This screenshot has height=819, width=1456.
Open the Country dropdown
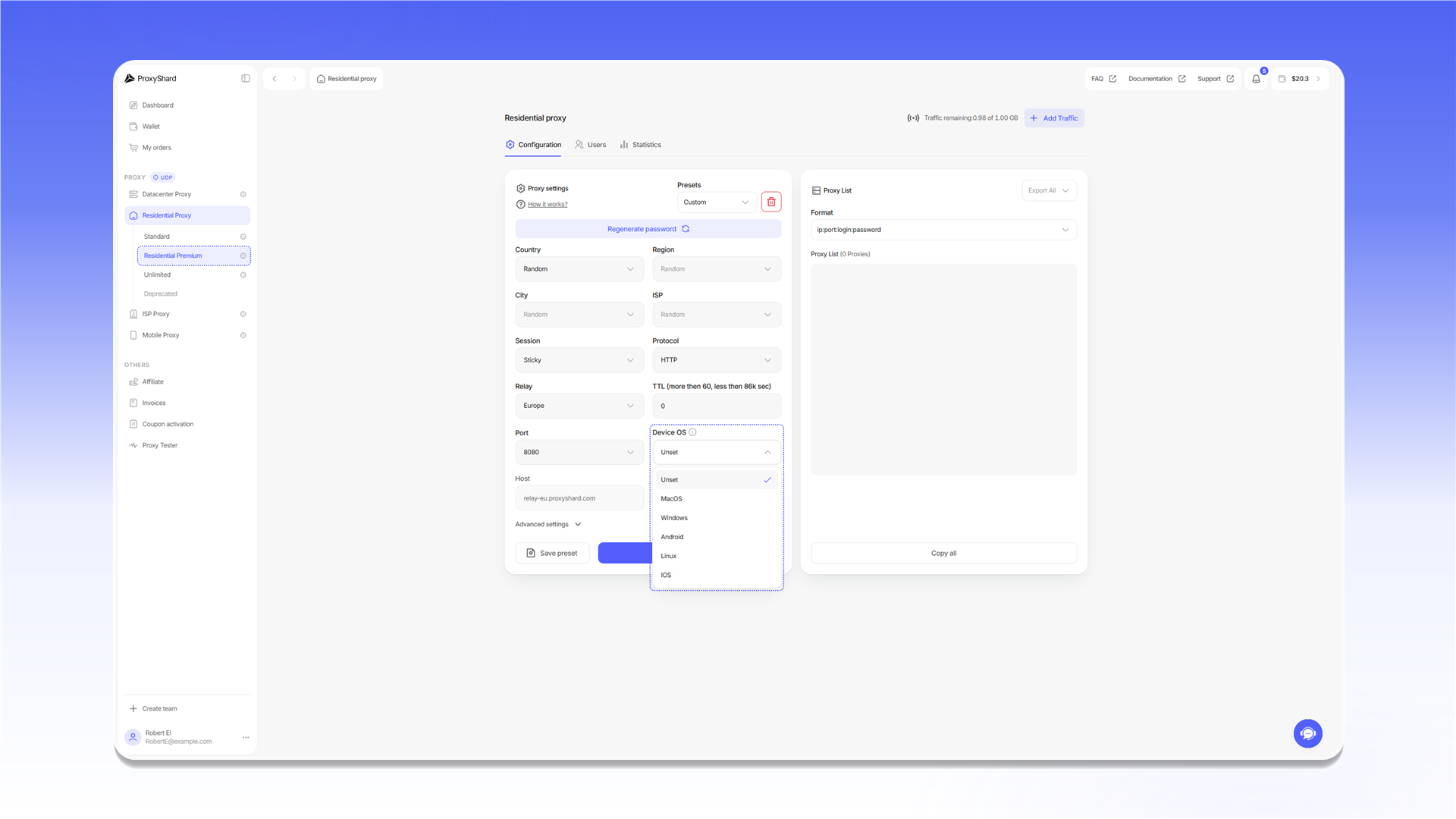[579, 269]
